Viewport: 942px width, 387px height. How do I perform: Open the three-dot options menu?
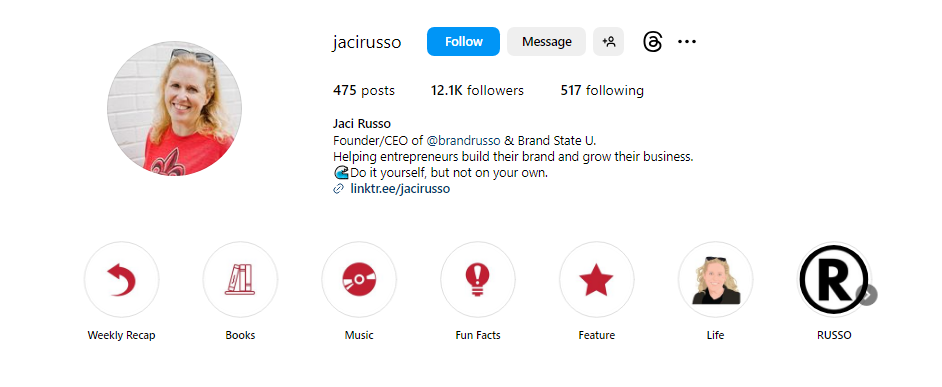[x=687, y=41]
